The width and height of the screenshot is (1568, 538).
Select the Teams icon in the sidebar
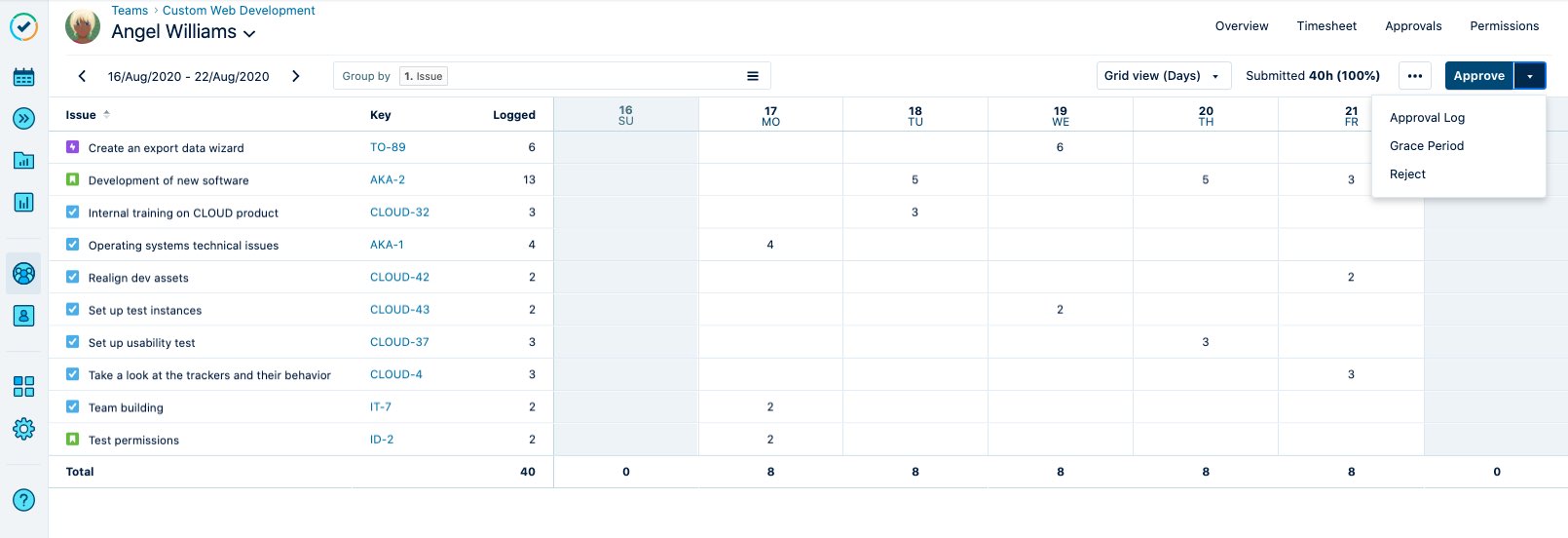pos(24,274)
